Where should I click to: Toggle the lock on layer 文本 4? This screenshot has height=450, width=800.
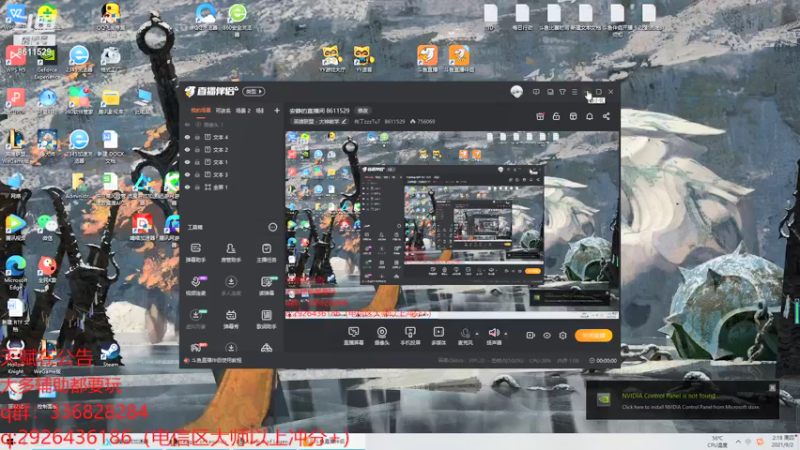click(x=197, y=137)
